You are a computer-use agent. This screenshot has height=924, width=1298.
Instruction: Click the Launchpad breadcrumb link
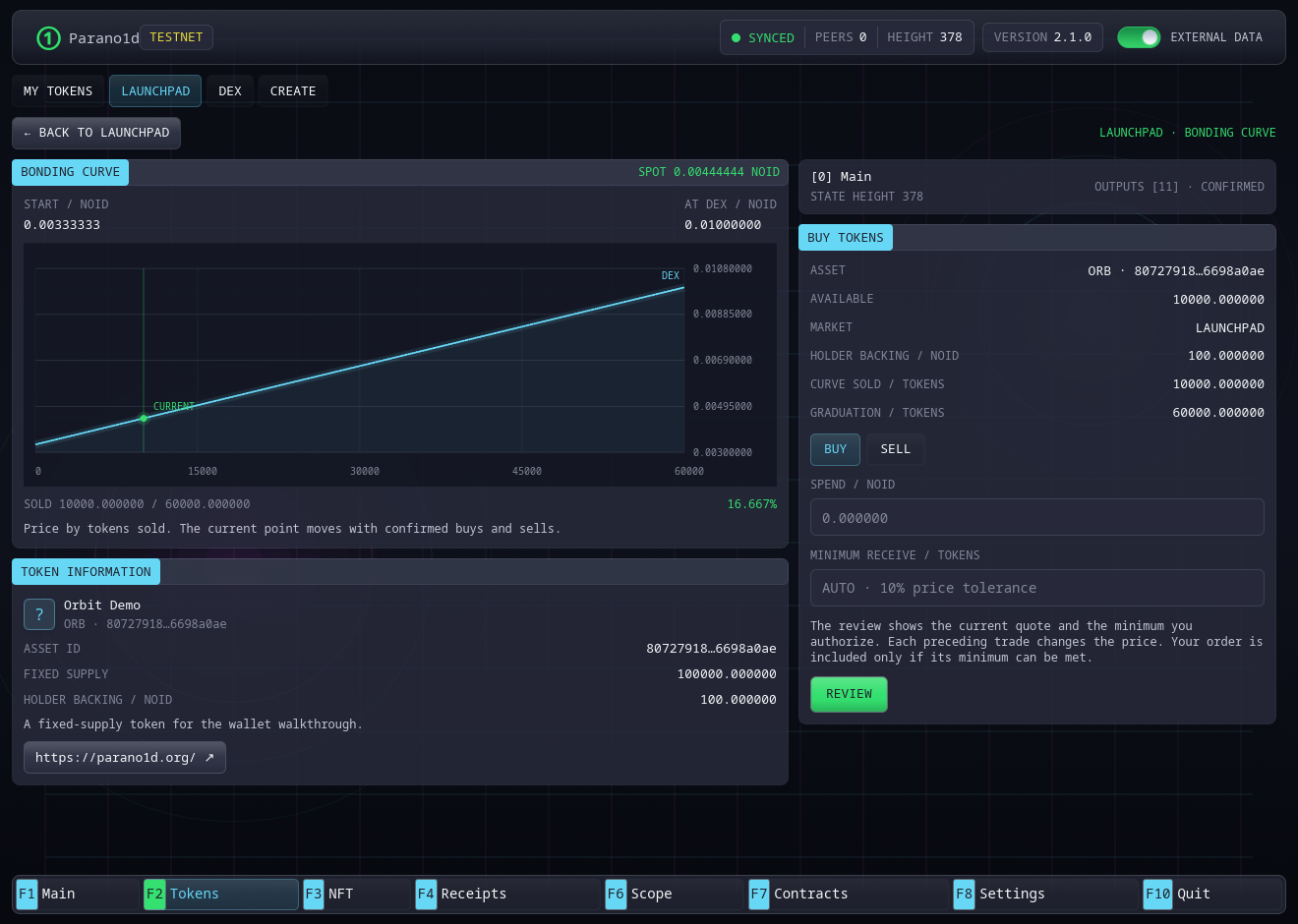point(1131,133)
